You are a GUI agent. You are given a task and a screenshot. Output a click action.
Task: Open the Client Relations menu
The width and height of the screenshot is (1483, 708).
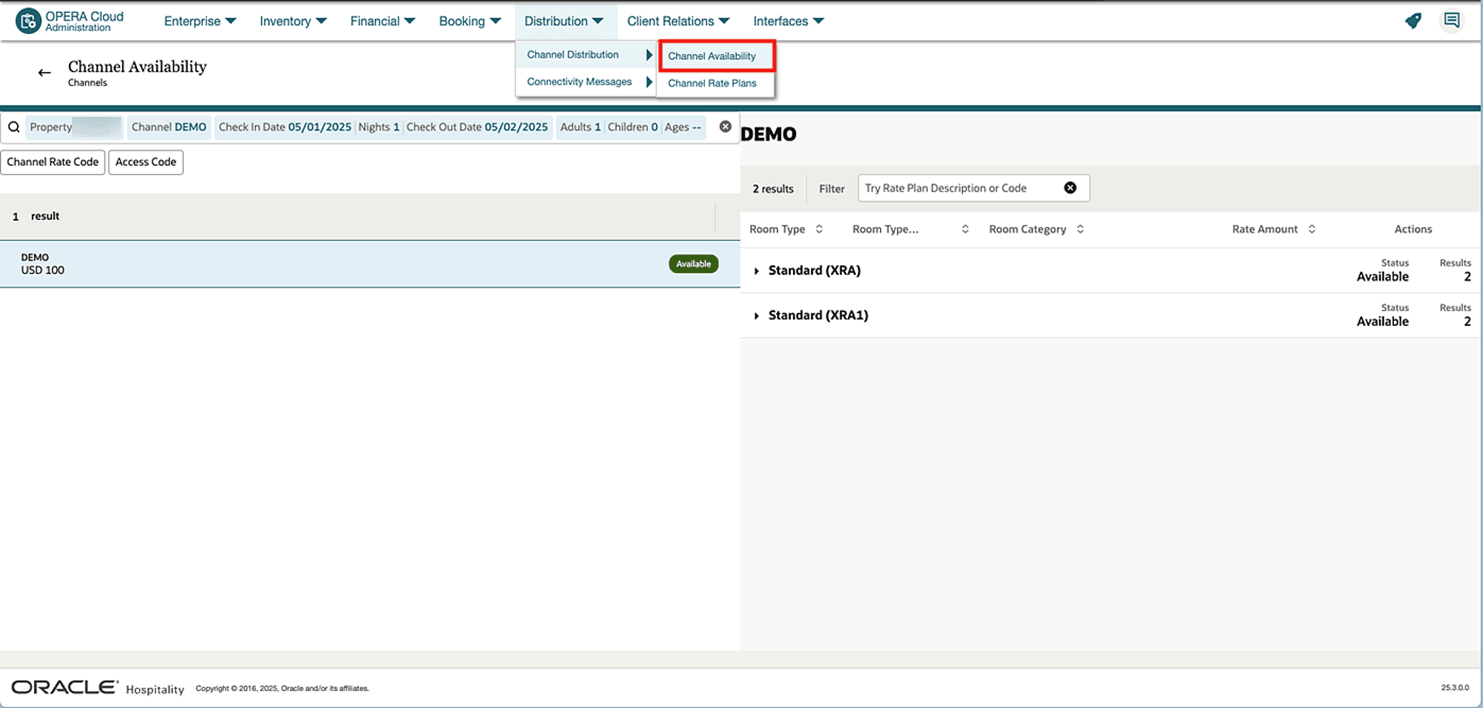point(679,21)
